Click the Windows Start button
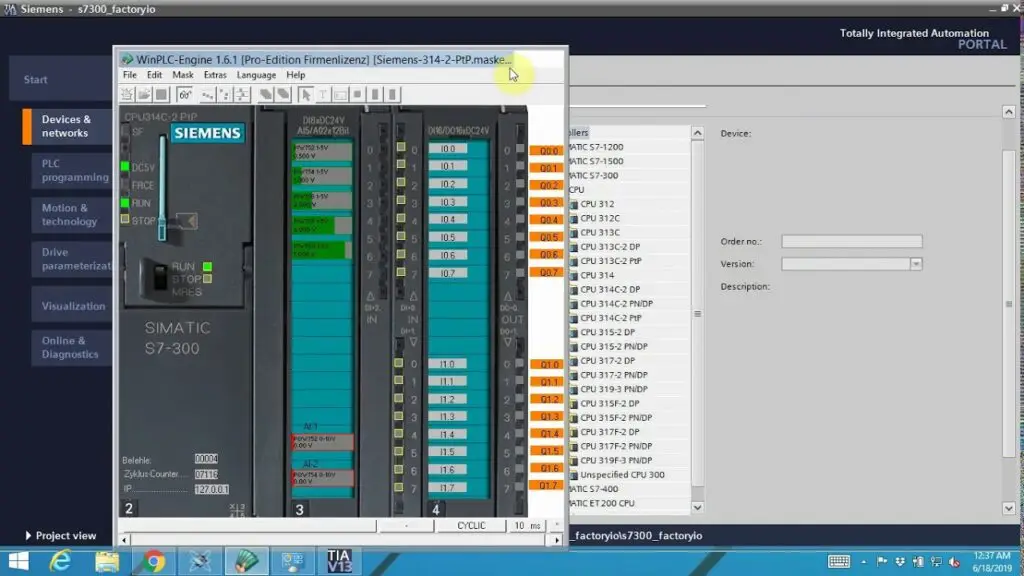Viewport: 1024px width, 576px height. point(18,562)
